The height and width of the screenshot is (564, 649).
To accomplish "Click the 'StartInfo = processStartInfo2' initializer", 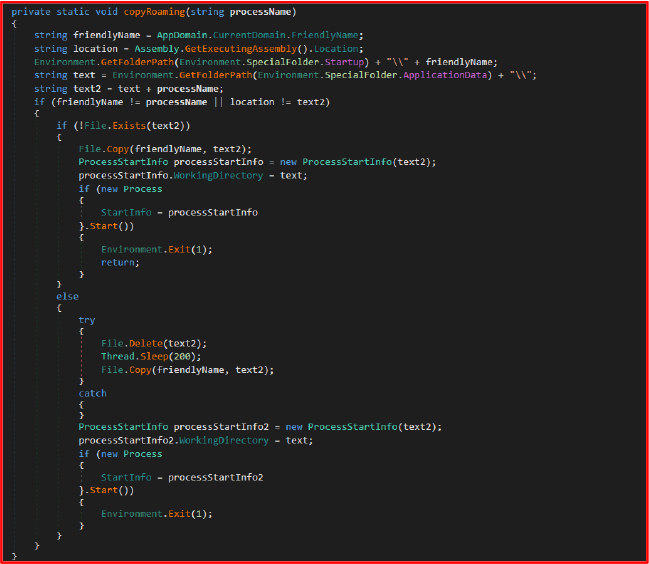I will pyautogui.click(x=182, y=477).
